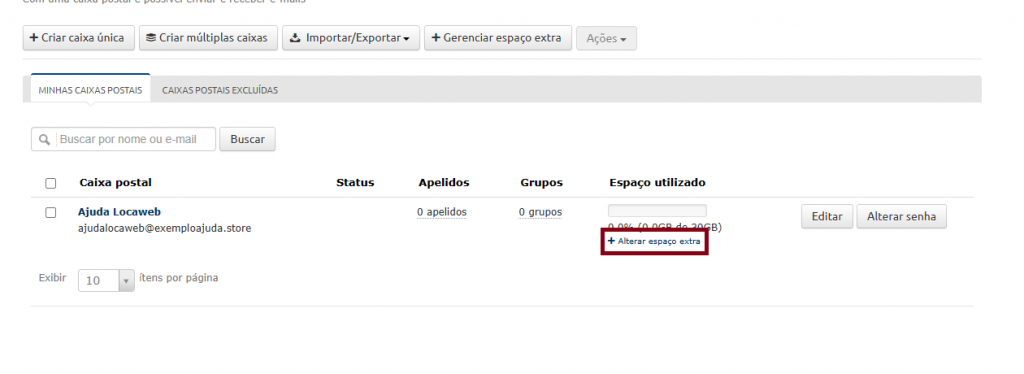This screenshot has width=1024, height=374.
Task: Click the 0 apelidos link
Action: tap(442, 212)
